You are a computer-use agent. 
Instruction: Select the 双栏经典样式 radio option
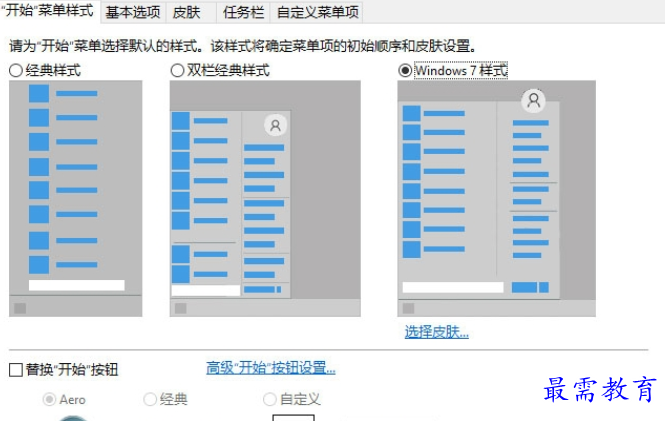coord(177,70)
